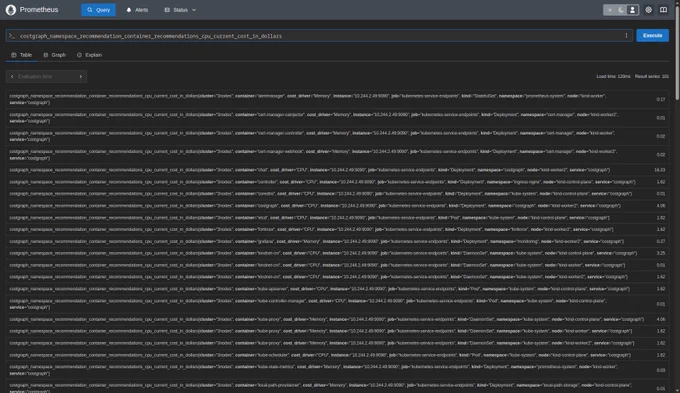The height and width of the screenshot is (393, 680).
Task: Open documentation via the book icon
Action: click(x=663, y=10)
